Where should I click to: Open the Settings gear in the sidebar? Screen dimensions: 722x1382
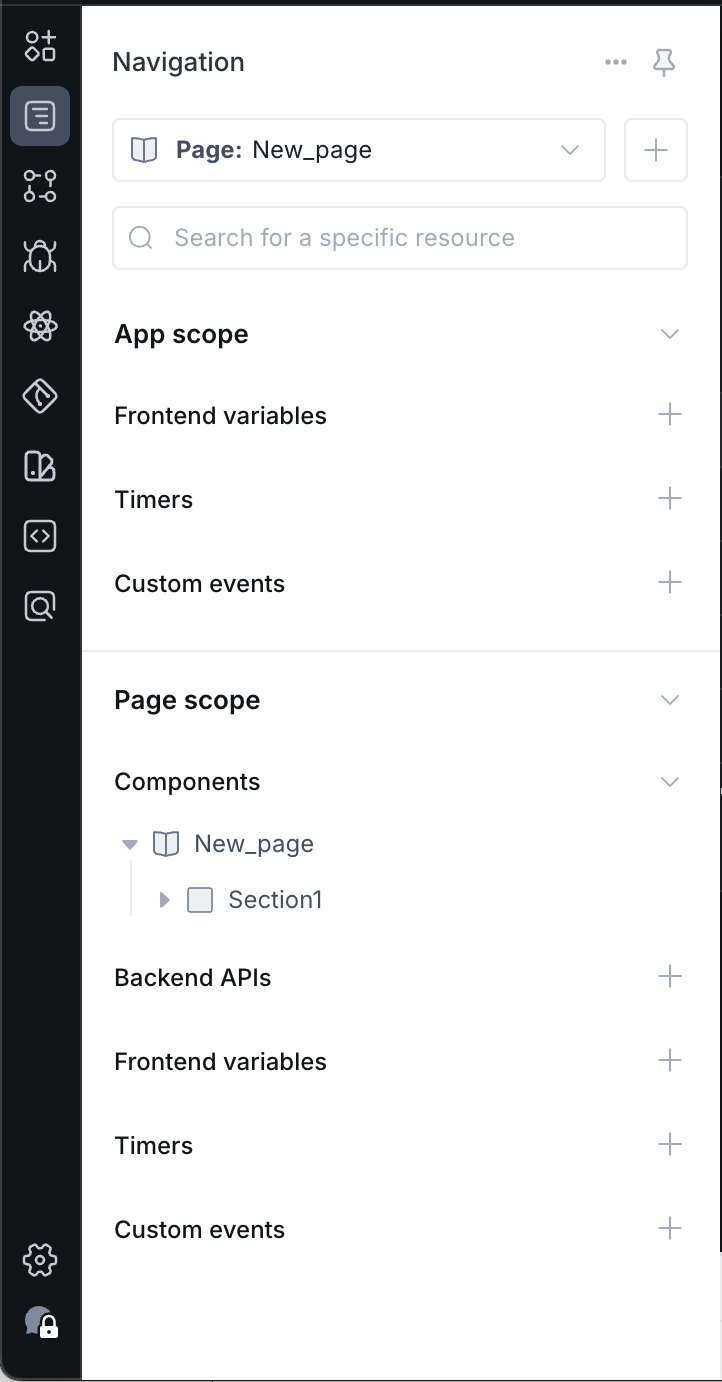tap(40, 1260)
